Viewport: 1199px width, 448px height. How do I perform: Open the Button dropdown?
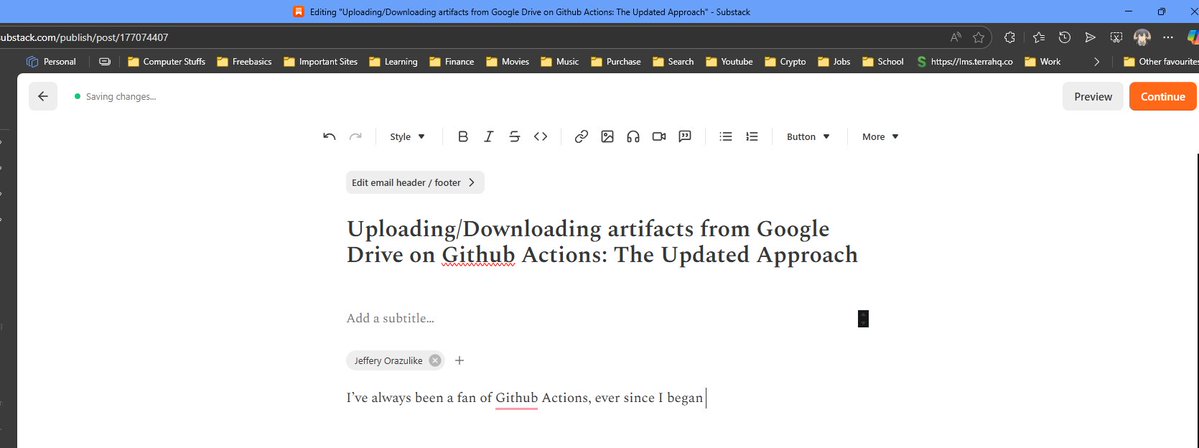pos(808,137)
